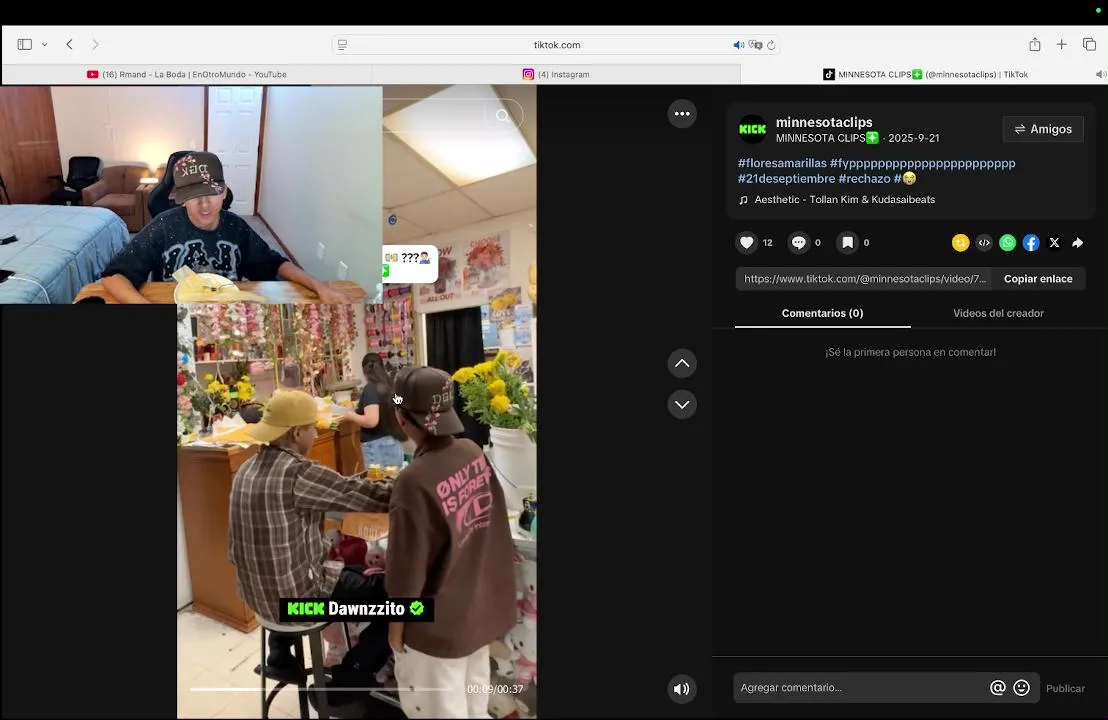1108x720 pixels.
Task: Click Agregar comentario input field
Action: tap(859, 687)
